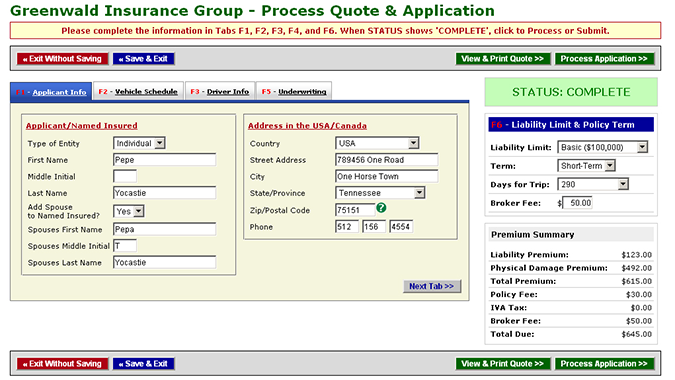
Task: Click the Liability Premium value $123.00
Action: pyautogui.click(x=636, y=255)
